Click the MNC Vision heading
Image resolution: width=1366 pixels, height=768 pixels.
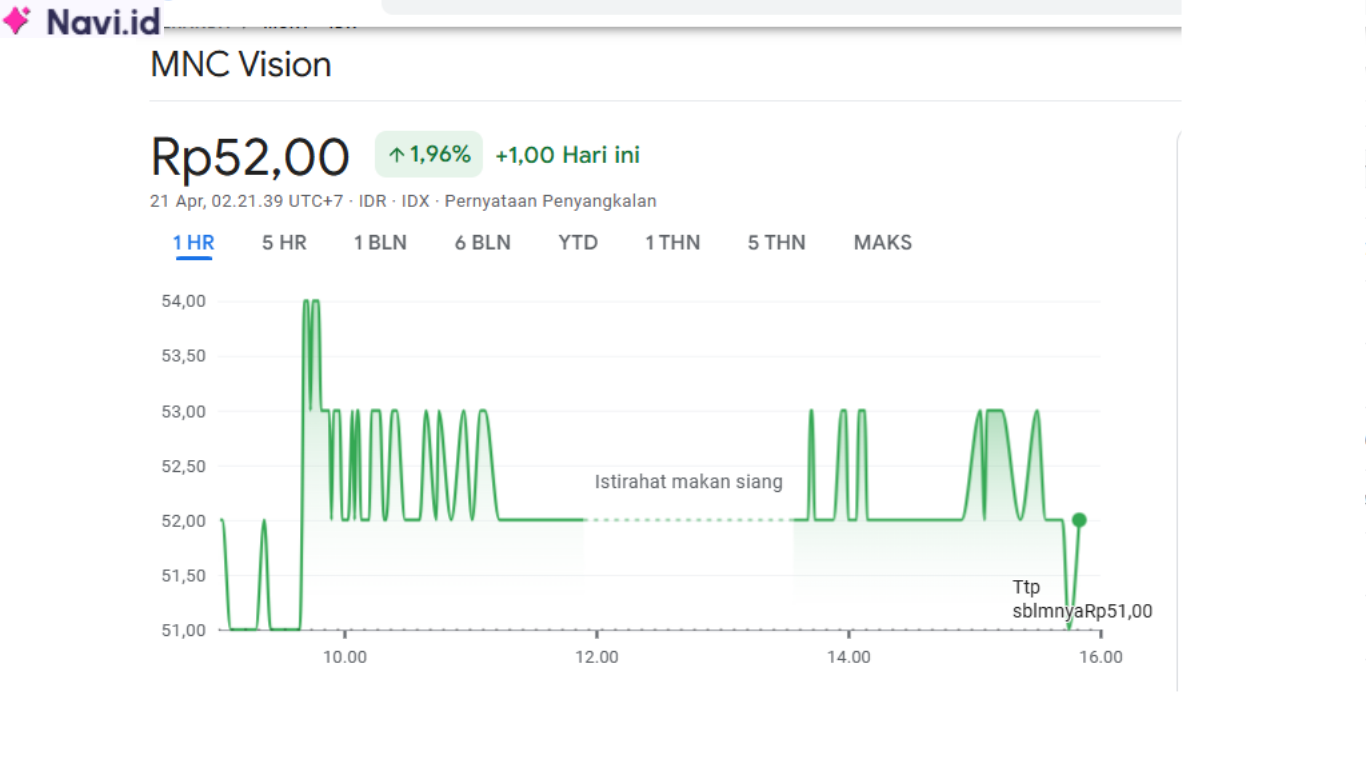pos(241,65)
